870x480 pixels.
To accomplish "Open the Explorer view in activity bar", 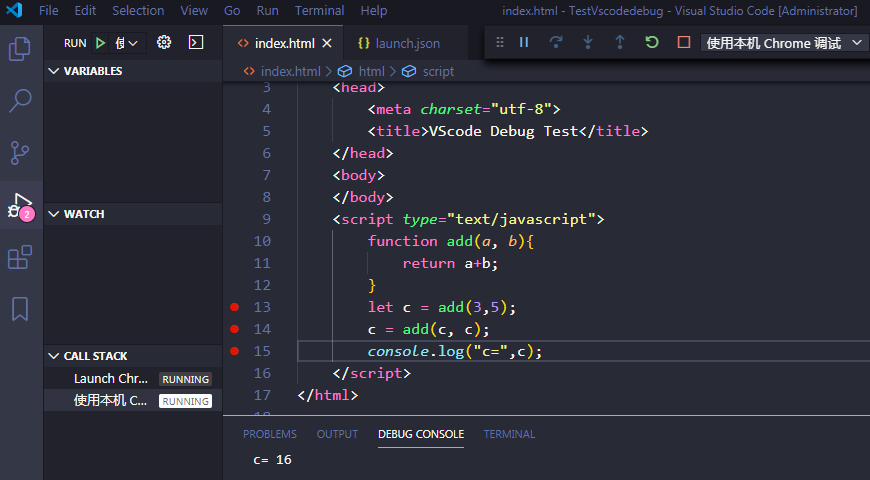I will 20,48.
